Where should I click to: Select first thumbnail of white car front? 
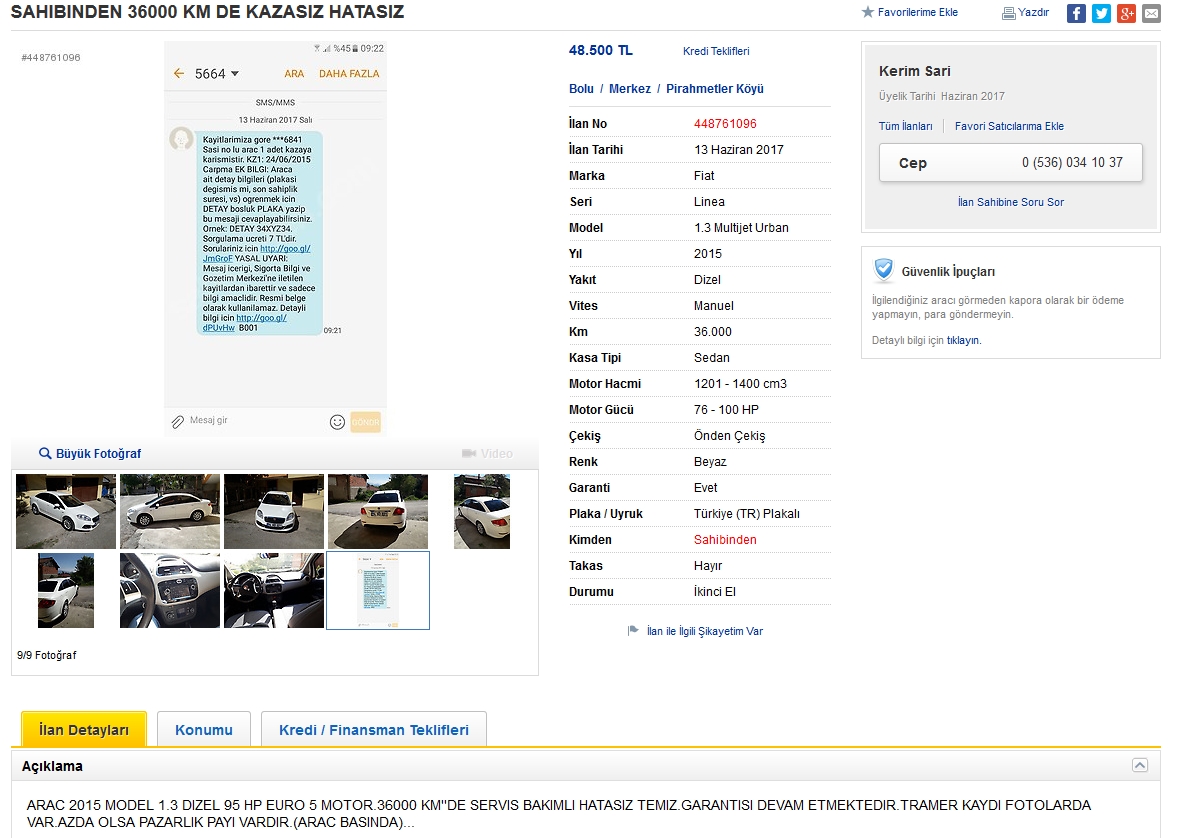pos(66,511)
